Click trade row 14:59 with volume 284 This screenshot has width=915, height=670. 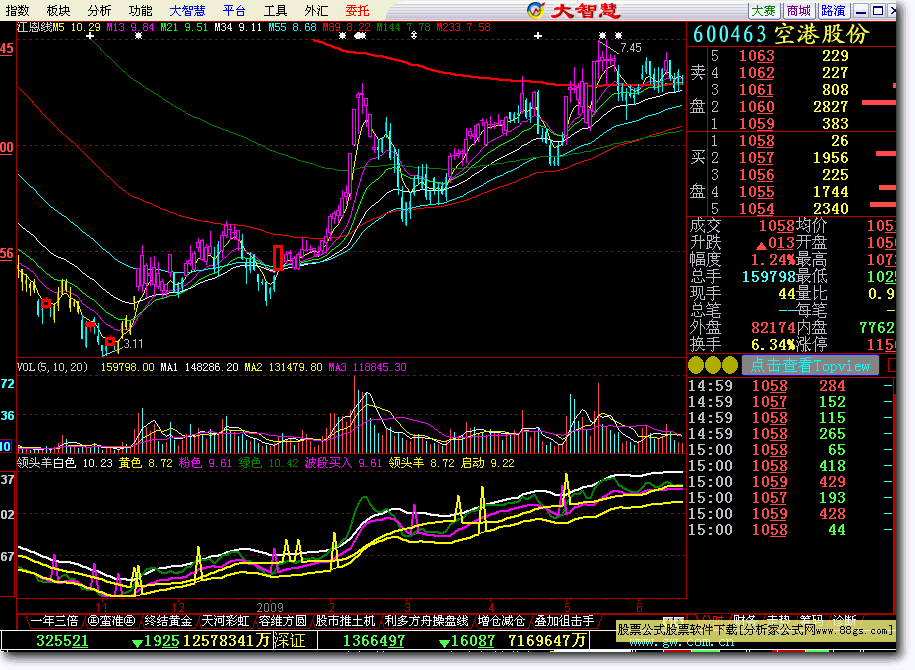click(791, 386)
